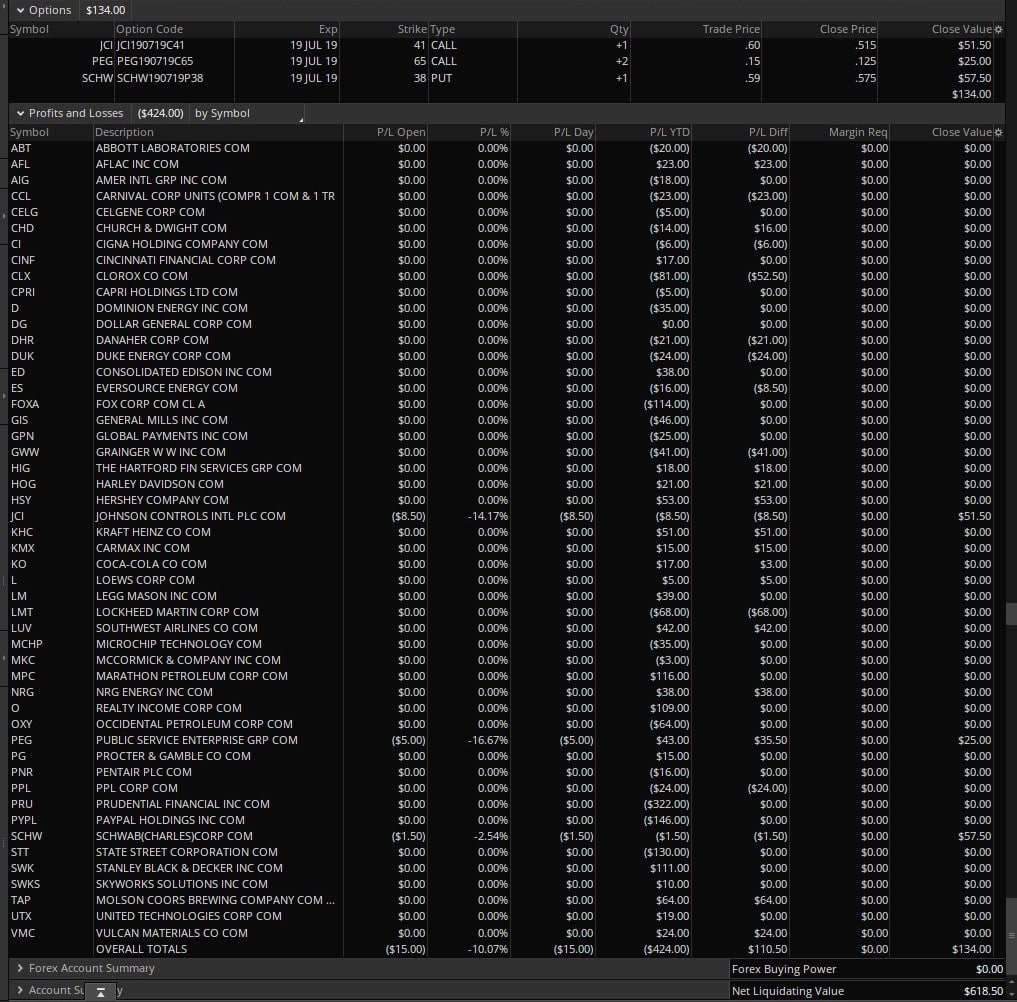The height and width of the screenshot is (1002, 1017).
Task: Select the JCI190719C41 option row
Action: 501,45
